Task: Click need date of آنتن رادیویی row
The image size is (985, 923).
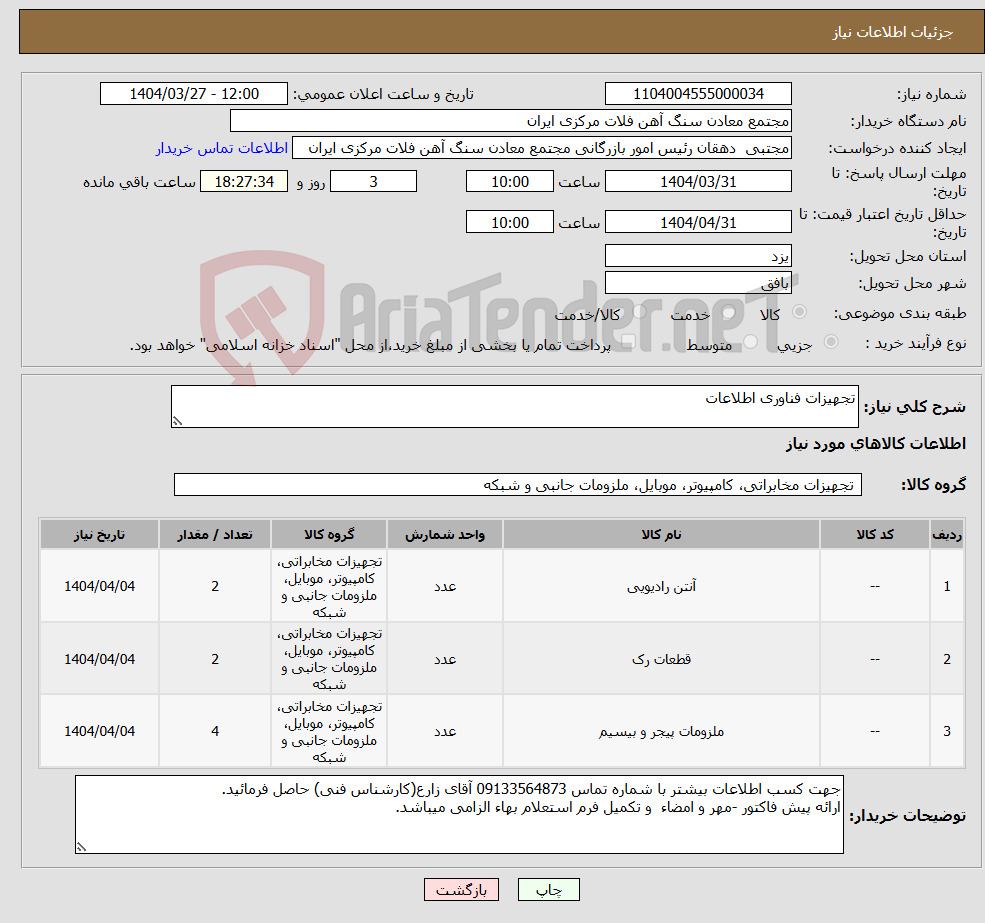Action: (x=99, y=586)
